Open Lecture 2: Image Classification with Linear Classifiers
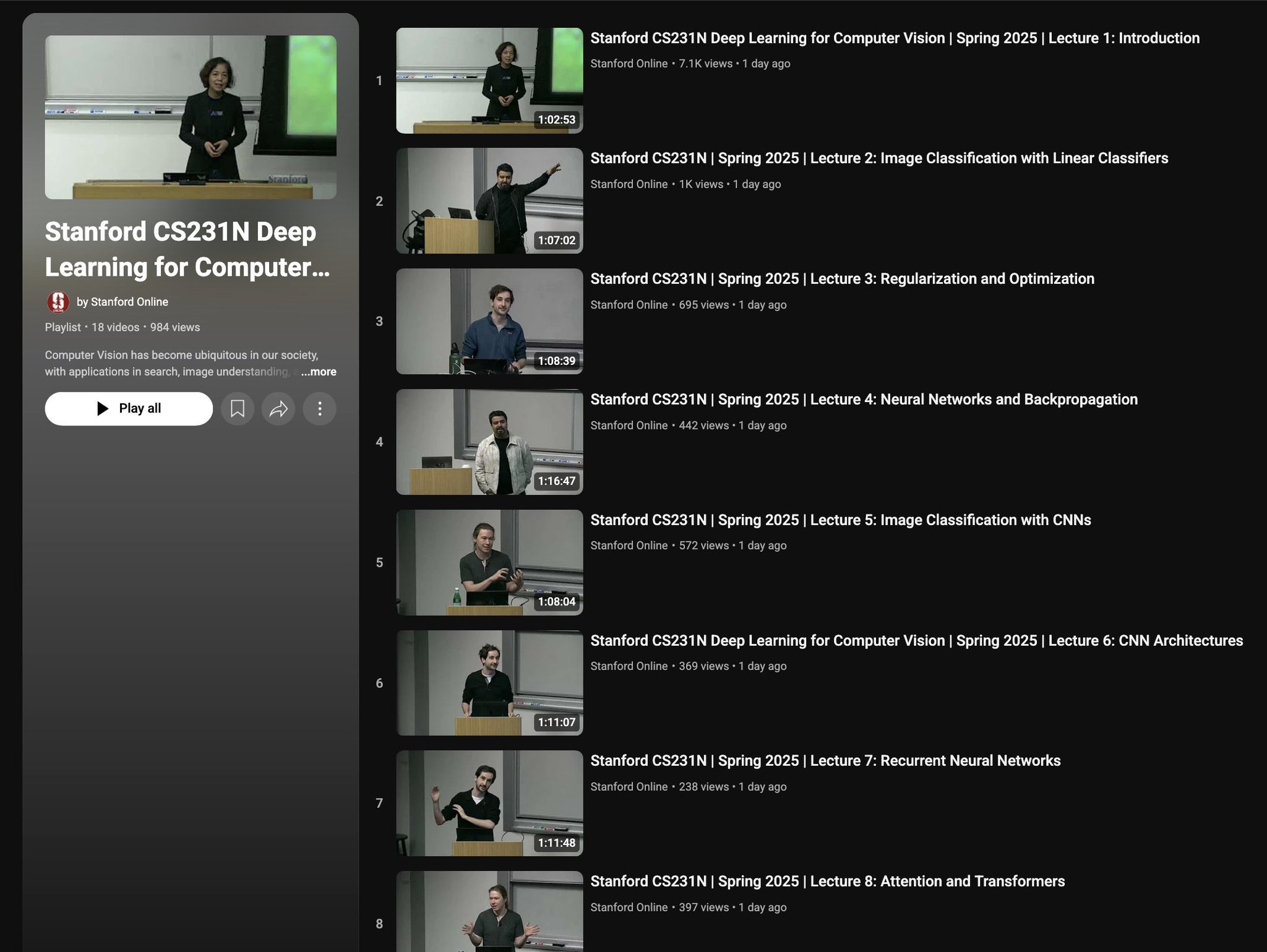The width and height of the screenshot is (1267, 952). (879, 158)
